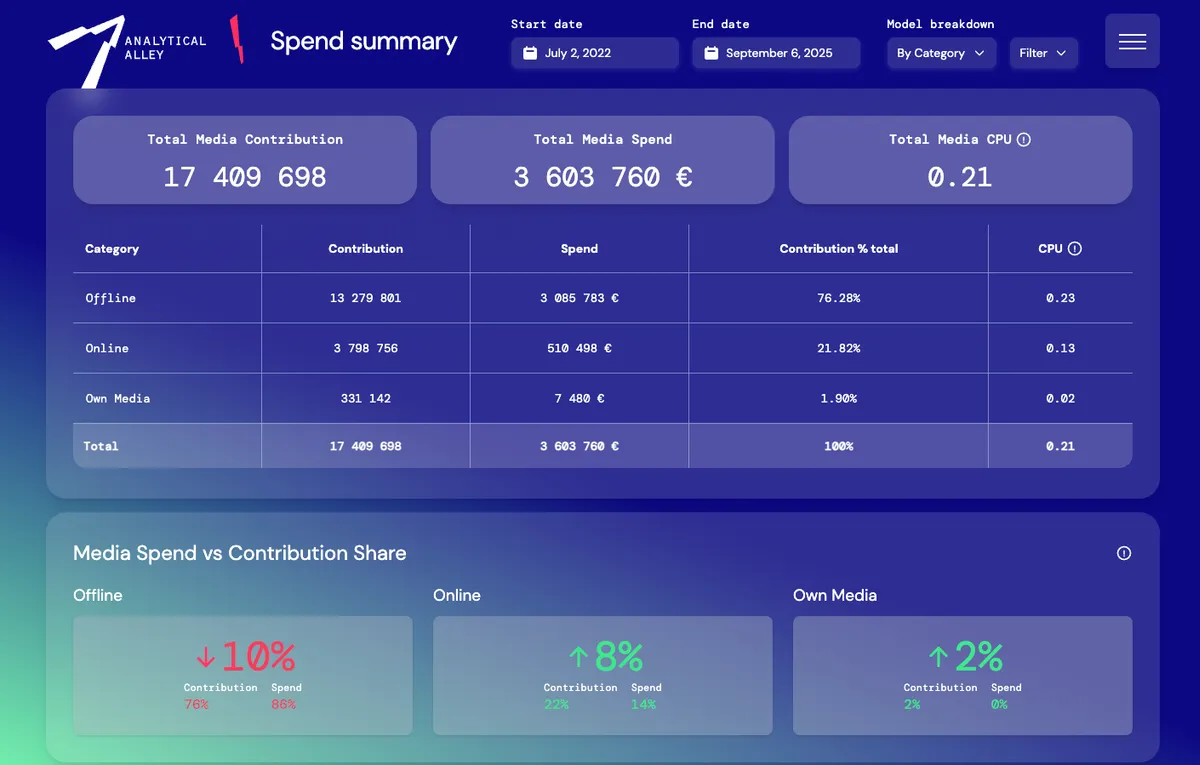
Task: Click the Total Media Contribution card
Action: click(x=244, y=160)
